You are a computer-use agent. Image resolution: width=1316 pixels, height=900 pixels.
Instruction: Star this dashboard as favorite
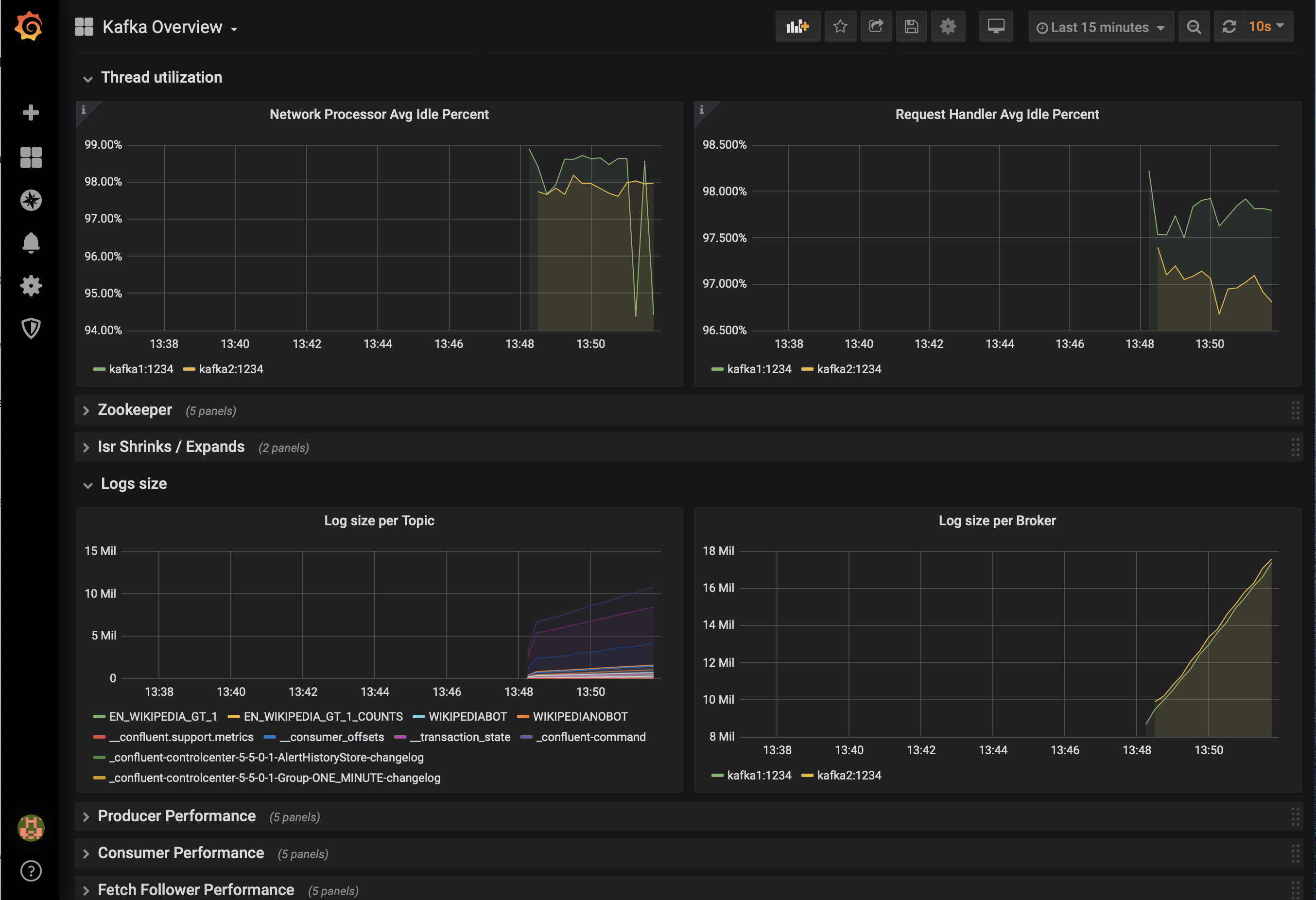[x=840, y=27]
